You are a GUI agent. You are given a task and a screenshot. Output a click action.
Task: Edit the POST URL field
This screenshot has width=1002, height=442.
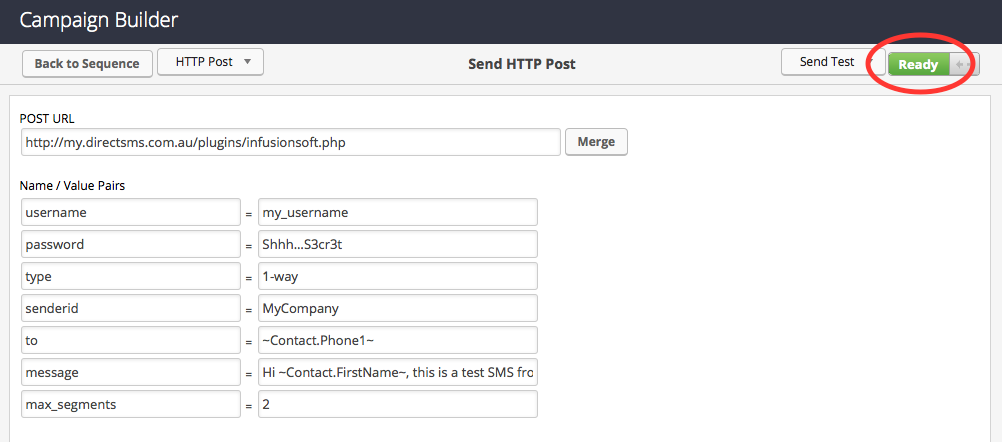(291, 142)
